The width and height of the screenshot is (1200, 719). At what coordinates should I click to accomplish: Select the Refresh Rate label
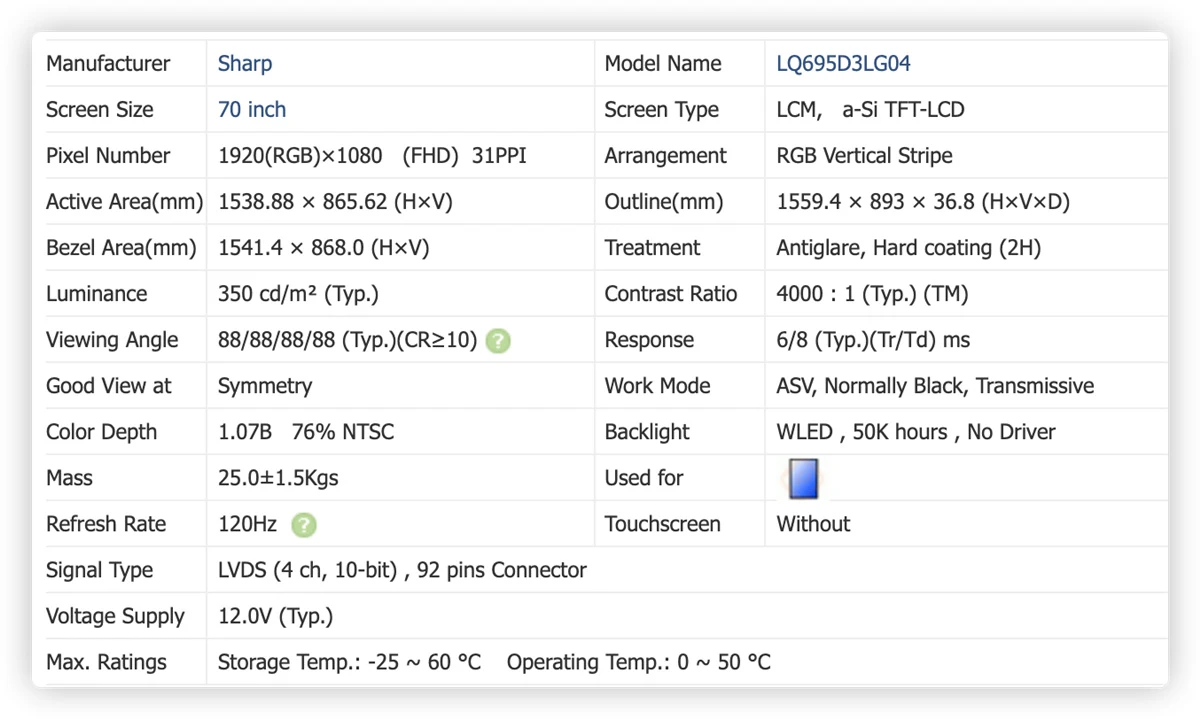tap(106, 523)
